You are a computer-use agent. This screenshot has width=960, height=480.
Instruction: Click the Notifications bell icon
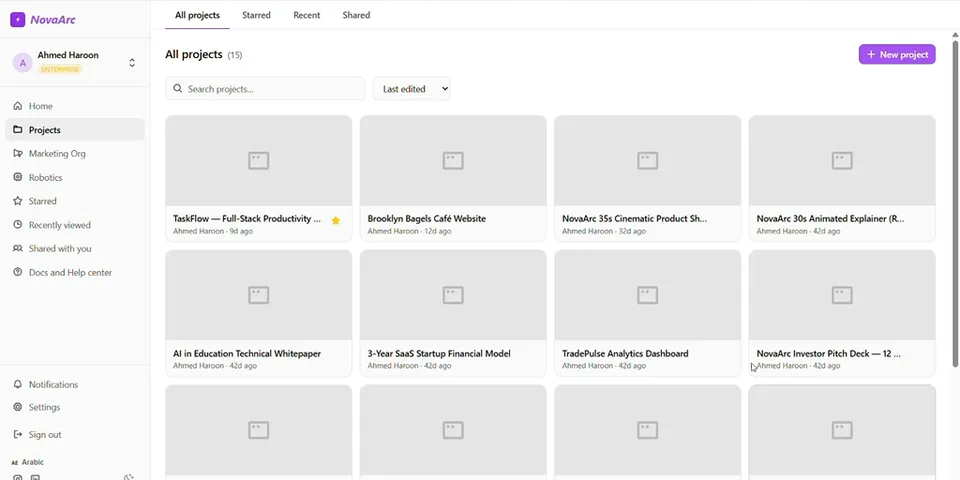pos(18,384)
